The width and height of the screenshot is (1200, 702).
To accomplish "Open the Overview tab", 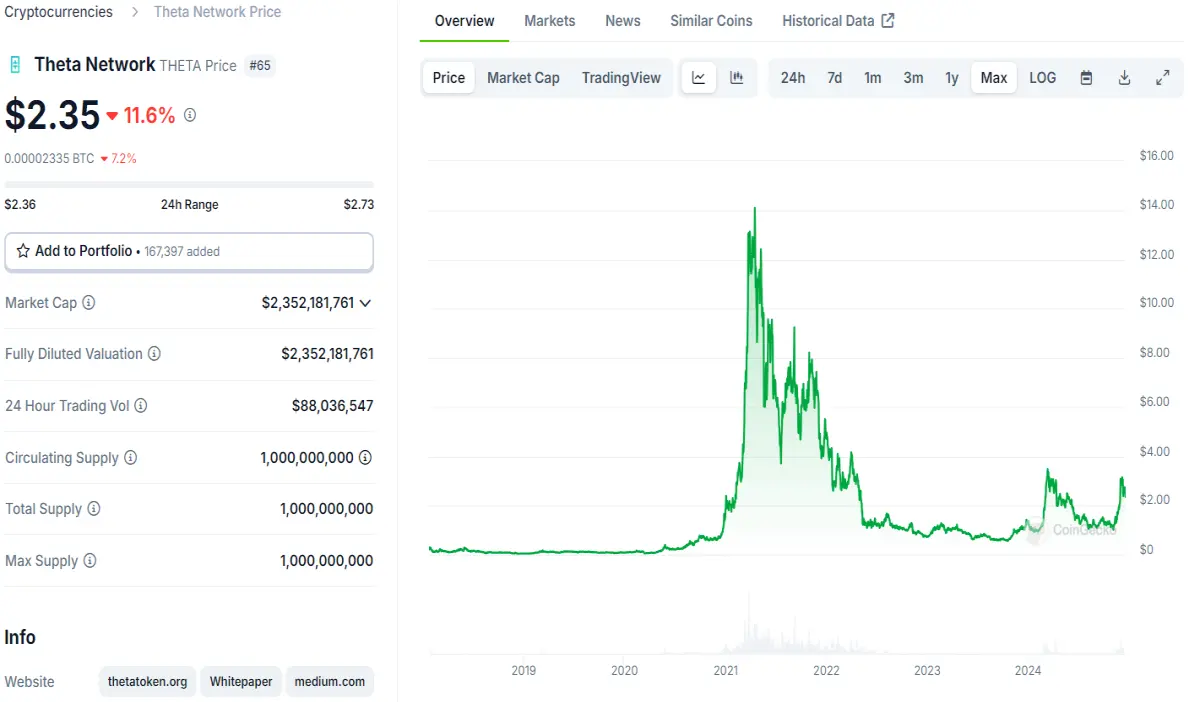I will 464,21.
